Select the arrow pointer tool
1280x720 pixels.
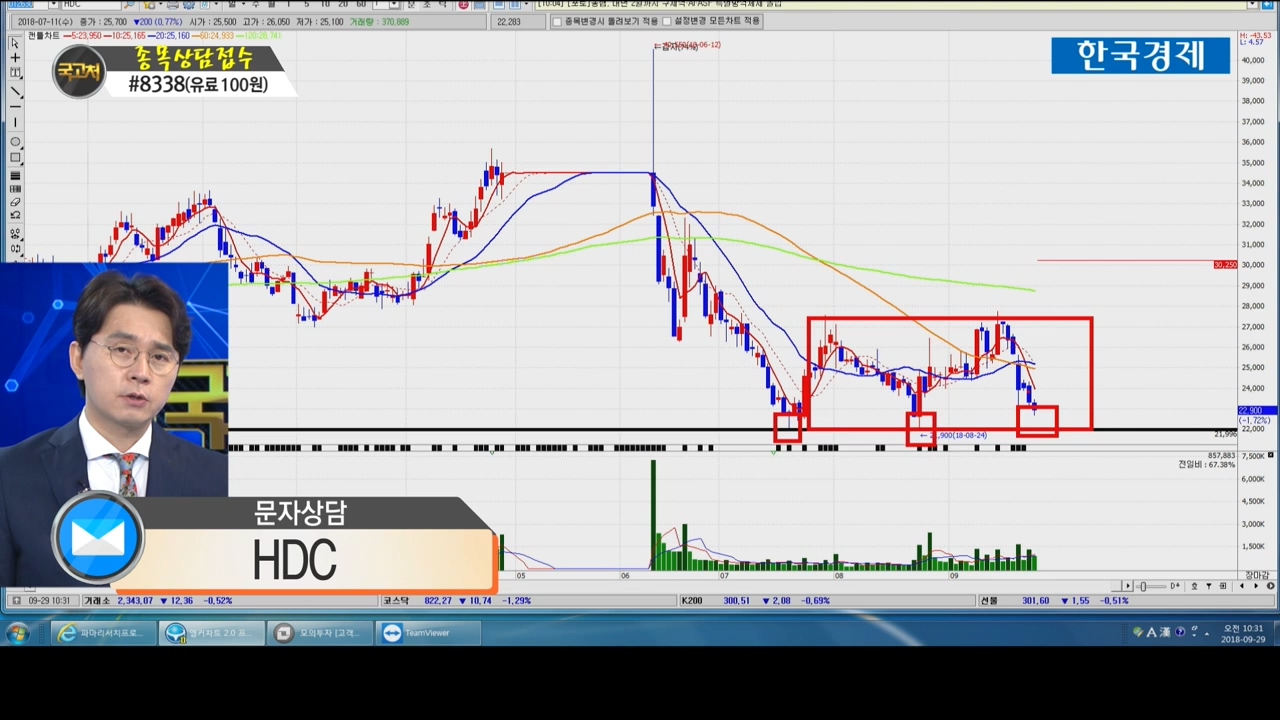(15, 43)
